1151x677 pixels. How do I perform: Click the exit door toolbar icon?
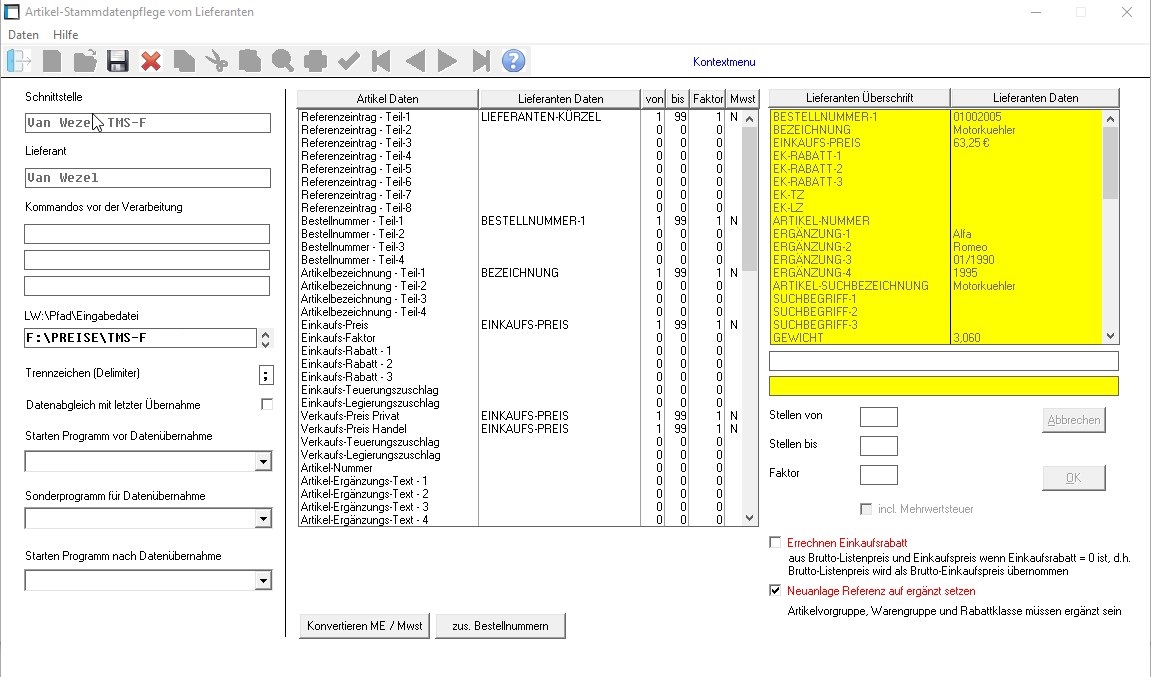pos(19,61)
